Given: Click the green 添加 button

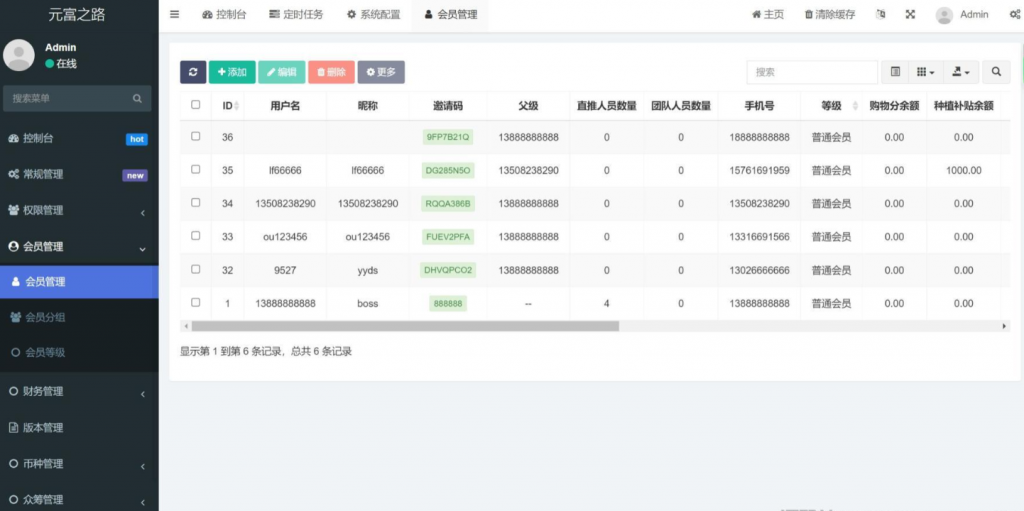Looking at the screenshot, I should [231, 72].
